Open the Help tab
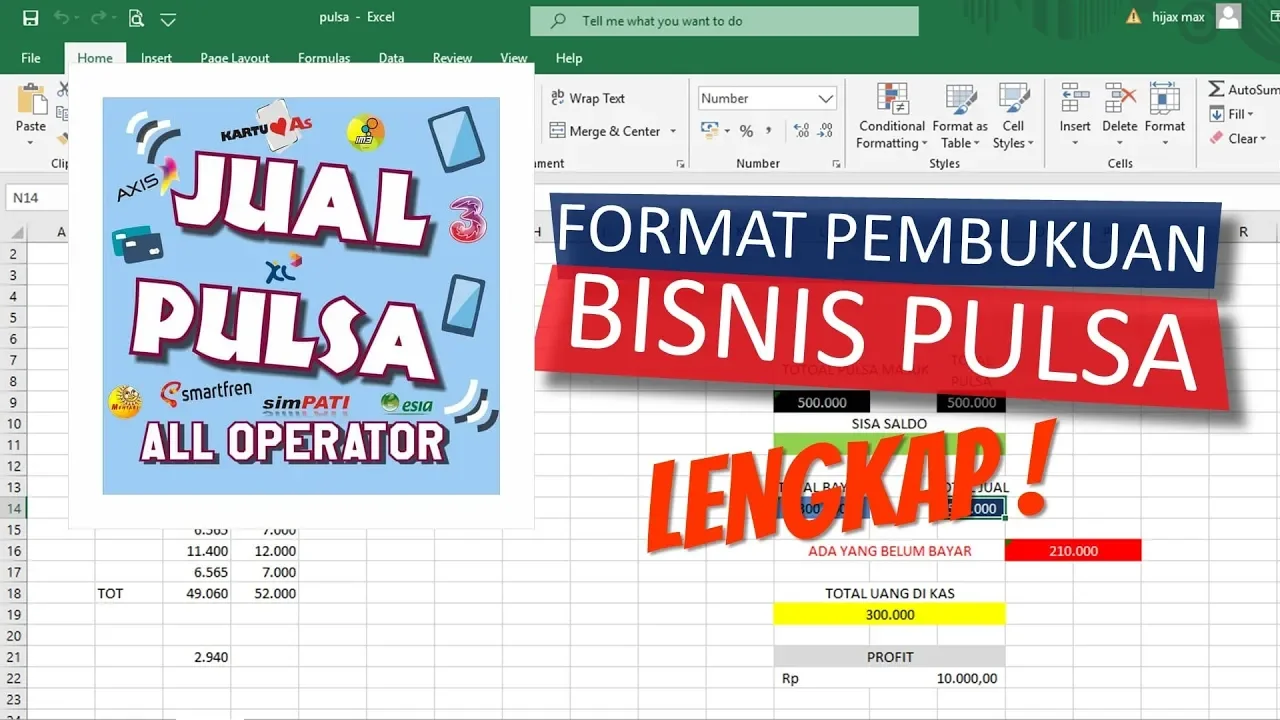The image size is (1280, 720). (569, 58)
